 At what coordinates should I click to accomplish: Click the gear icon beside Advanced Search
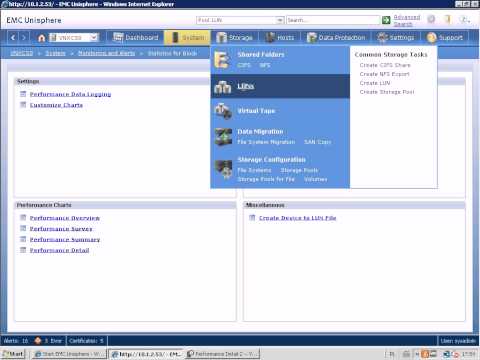[x=431, y=19]
